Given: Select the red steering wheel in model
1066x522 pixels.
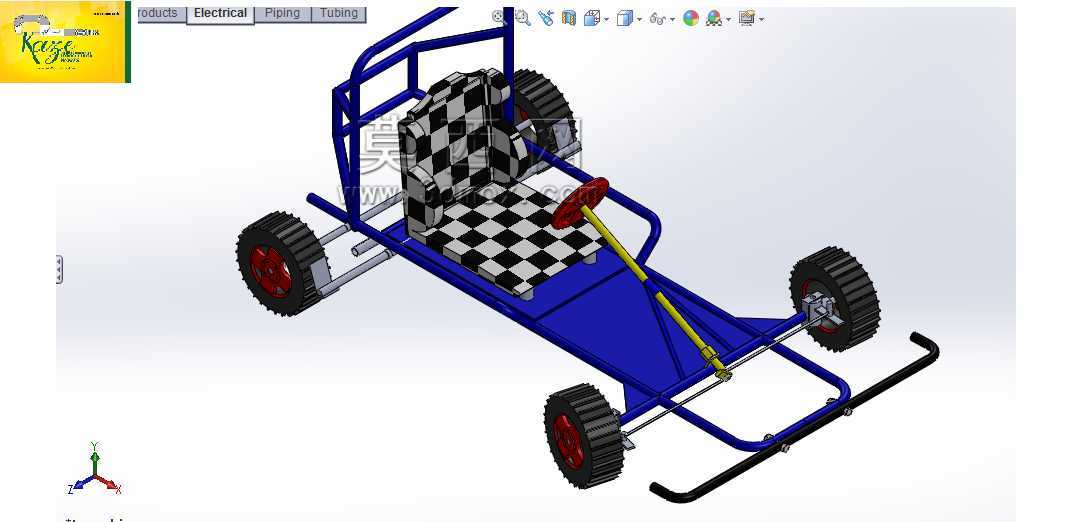Looking at the screenshot, I should coord(579,203).
